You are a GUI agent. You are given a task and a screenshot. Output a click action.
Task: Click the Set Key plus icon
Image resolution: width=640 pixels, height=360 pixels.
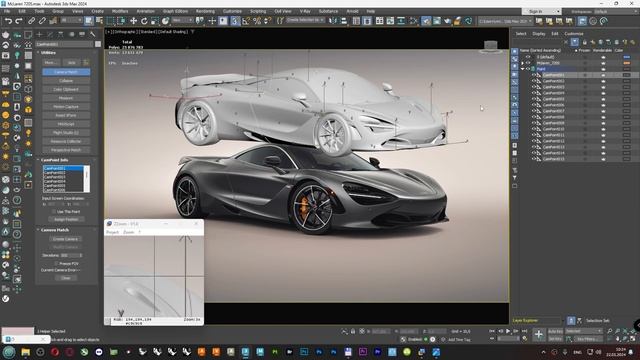(x=538, y=335)
